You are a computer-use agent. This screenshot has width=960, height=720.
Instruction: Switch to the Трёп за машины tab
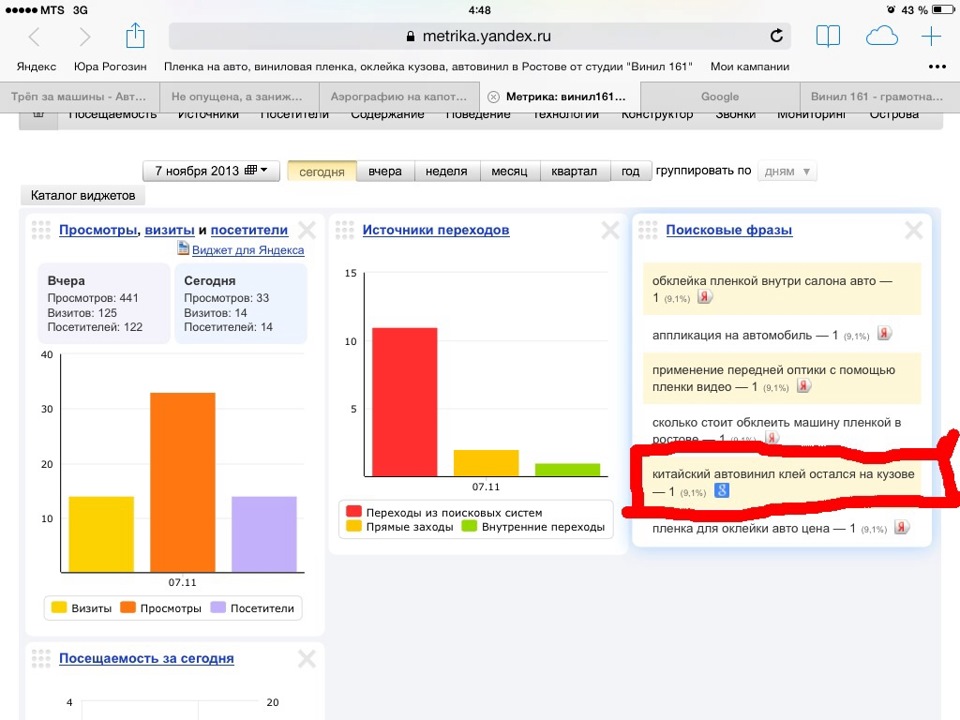click(x=80, y=97)
